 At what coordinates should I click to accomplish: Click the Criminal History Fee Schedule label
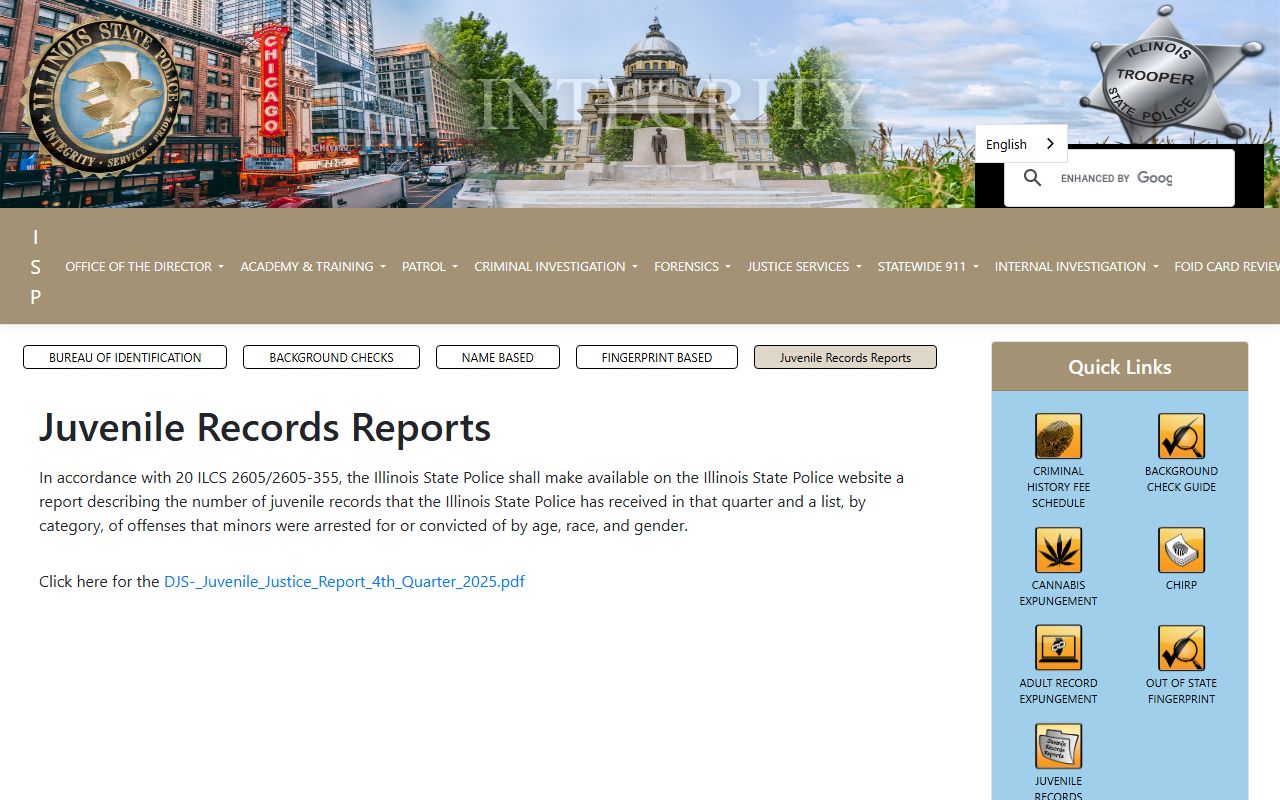1058,487
